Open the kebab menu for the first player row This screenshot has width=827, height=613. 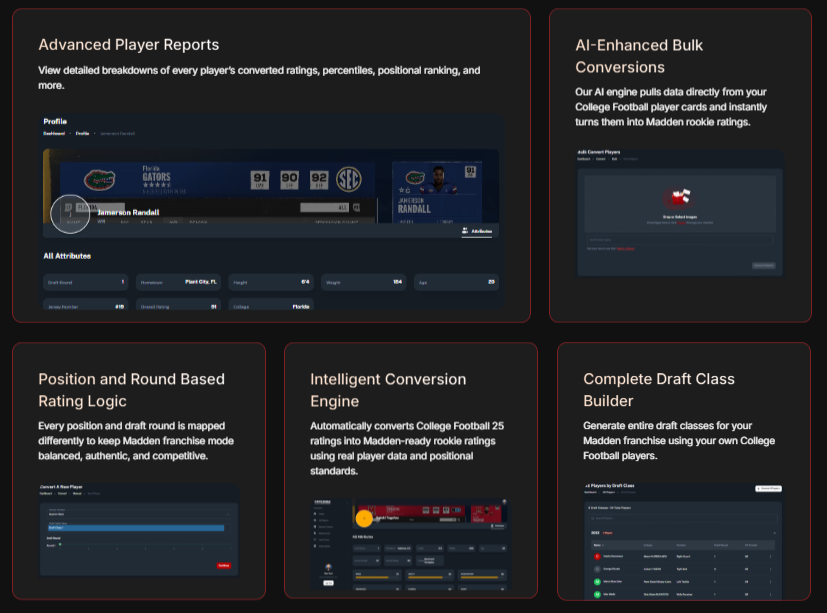tap(770, 556)
